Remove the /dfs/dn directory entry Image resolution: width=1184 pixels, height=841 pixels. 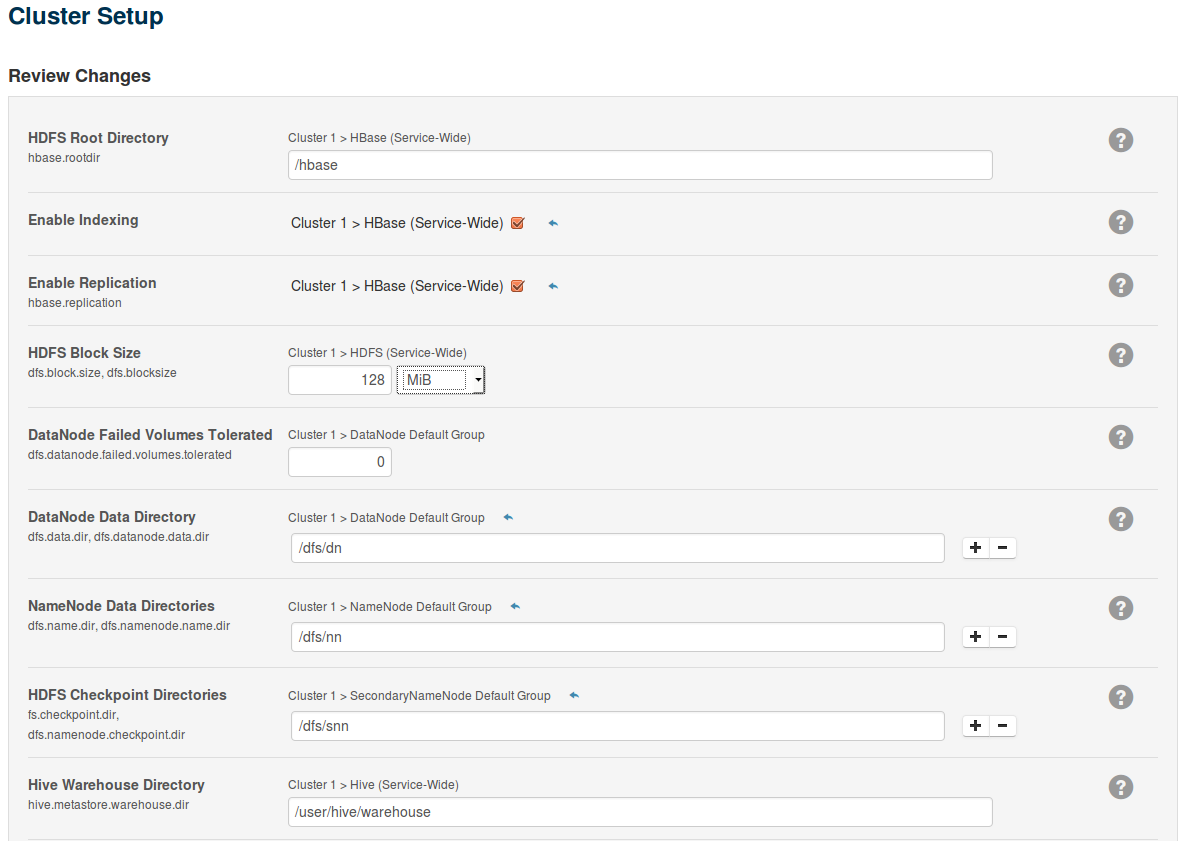pyautogui.click(x=1003, y=548)
